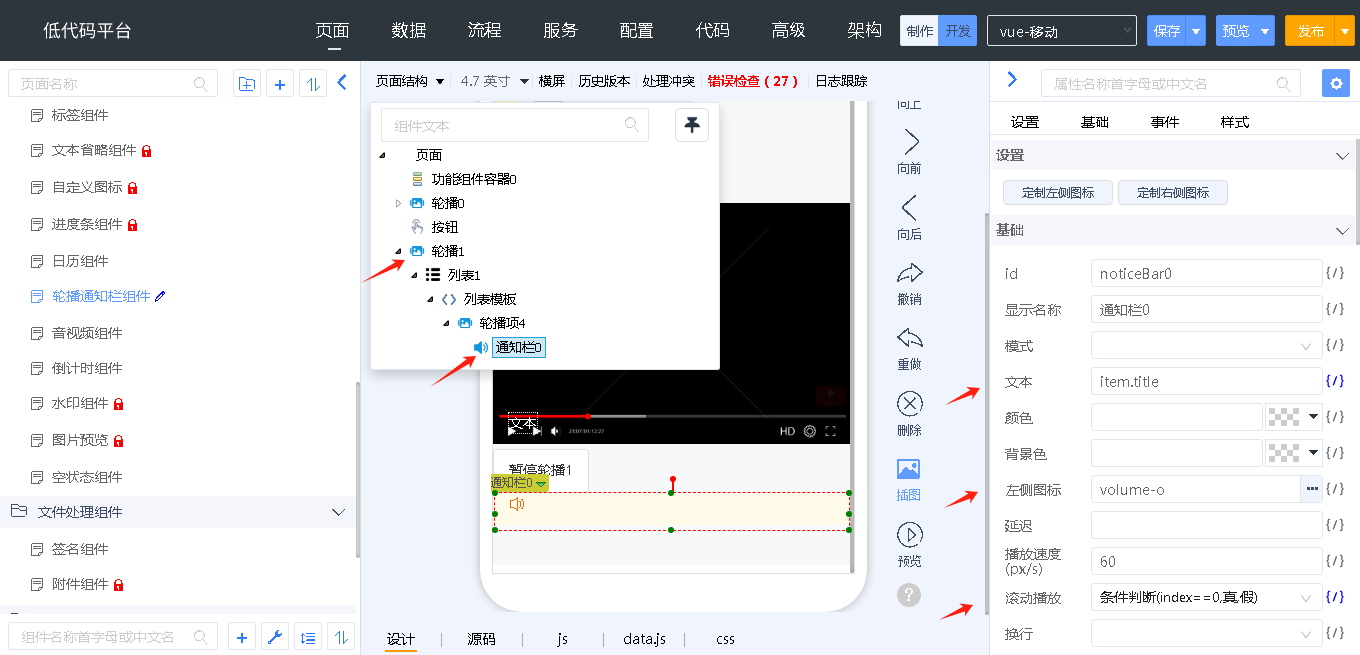Click the bottom-left sort arrows icon

[341, 637]
